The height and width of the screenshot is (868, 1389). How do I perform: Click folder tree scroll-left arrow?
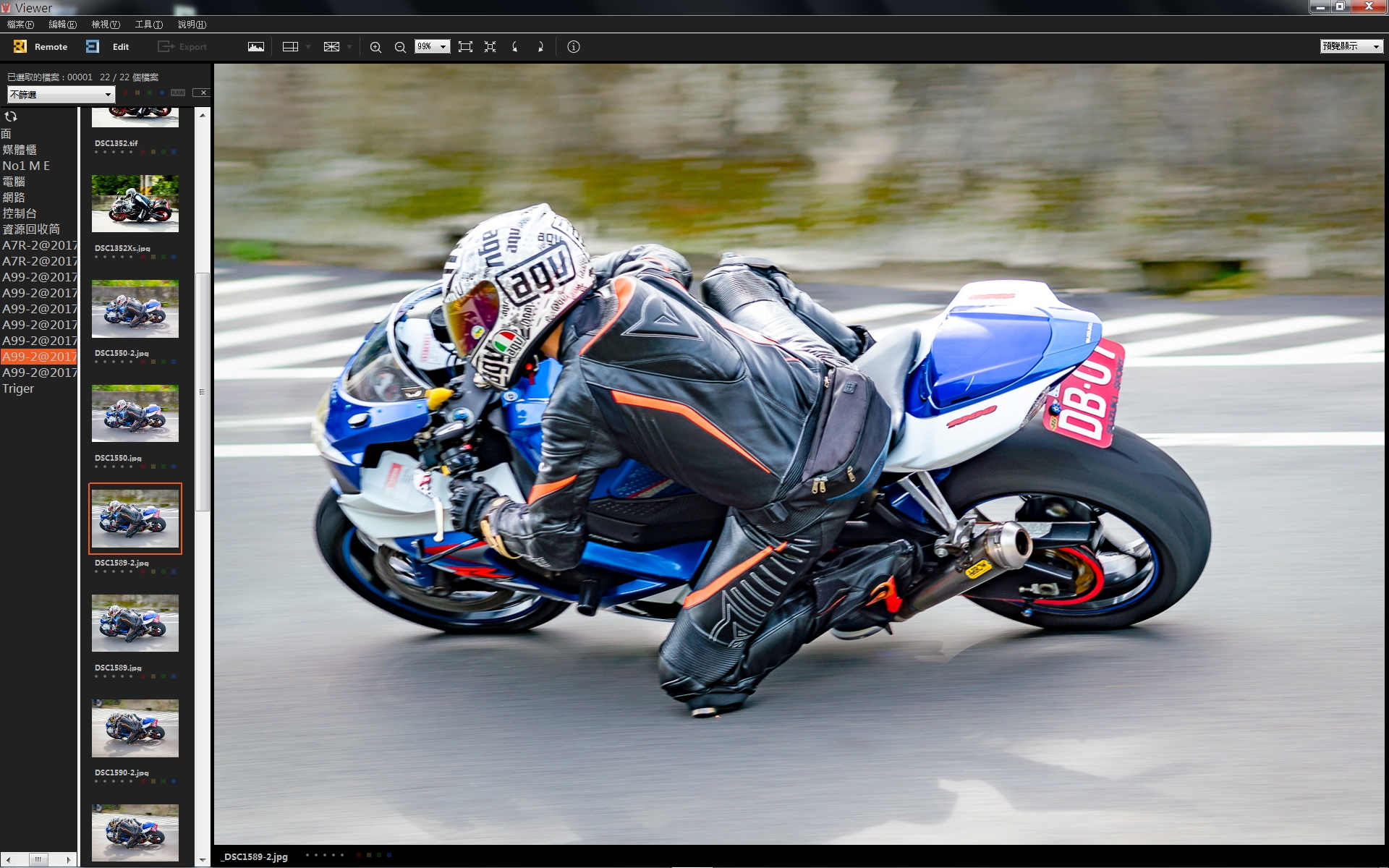click(8, 859)
